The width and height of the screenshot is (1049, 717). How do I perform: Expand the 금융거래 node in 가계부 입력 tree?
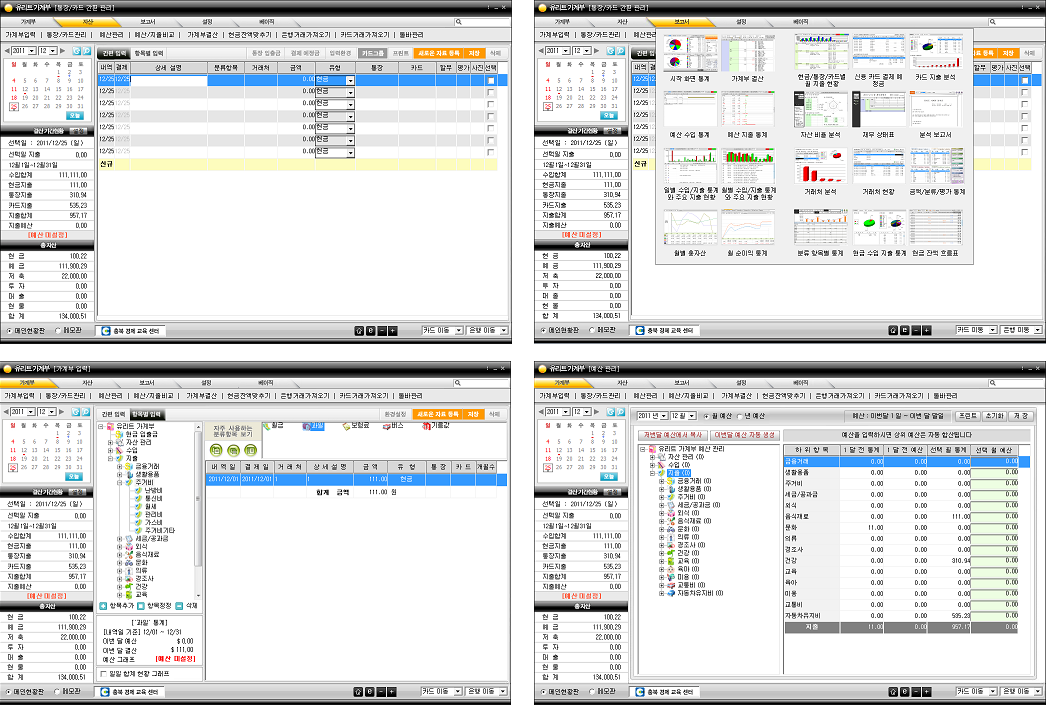[x=120, y=466]
